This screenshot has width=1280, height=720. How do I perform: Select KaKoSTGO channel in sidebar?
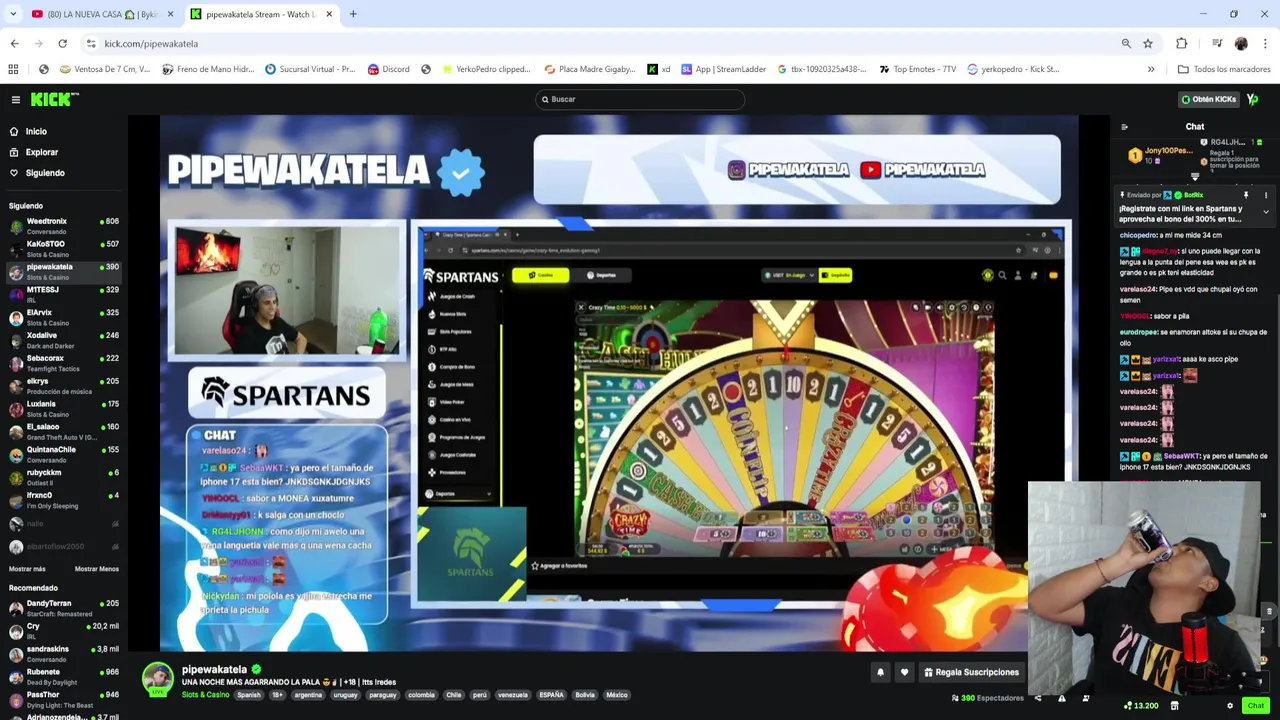tap(62, 249)
